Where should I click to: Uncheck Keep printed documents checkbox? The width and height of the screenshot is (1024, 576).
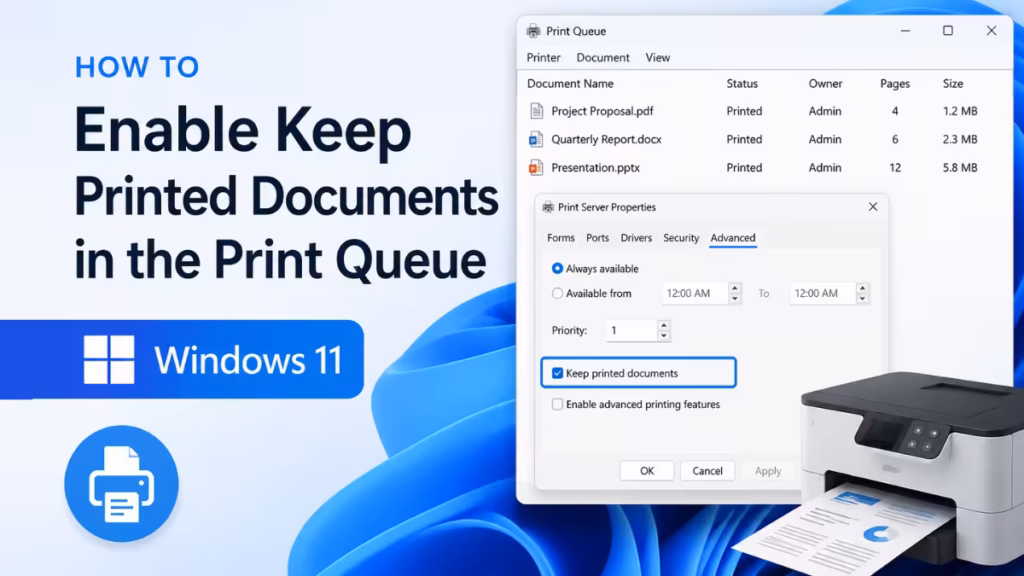click(x=557, y=373)
